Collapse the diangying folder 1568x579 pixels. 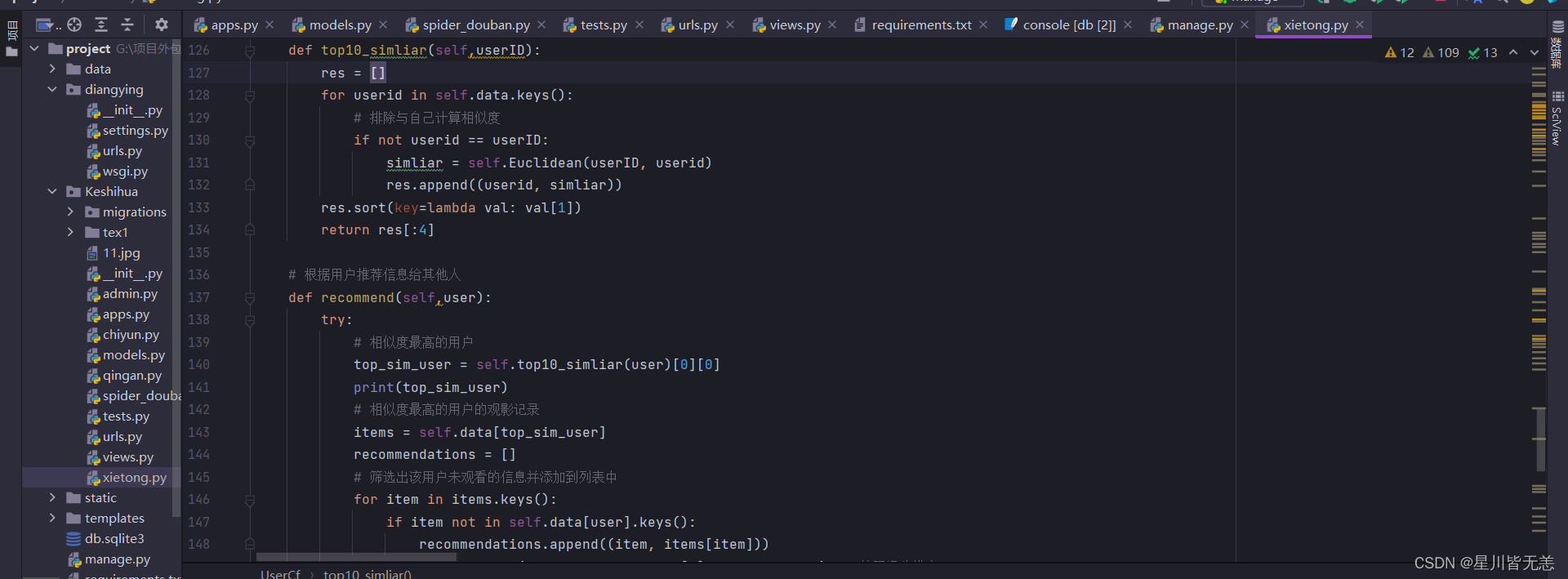pyautogui.click(x=52, y=90)
